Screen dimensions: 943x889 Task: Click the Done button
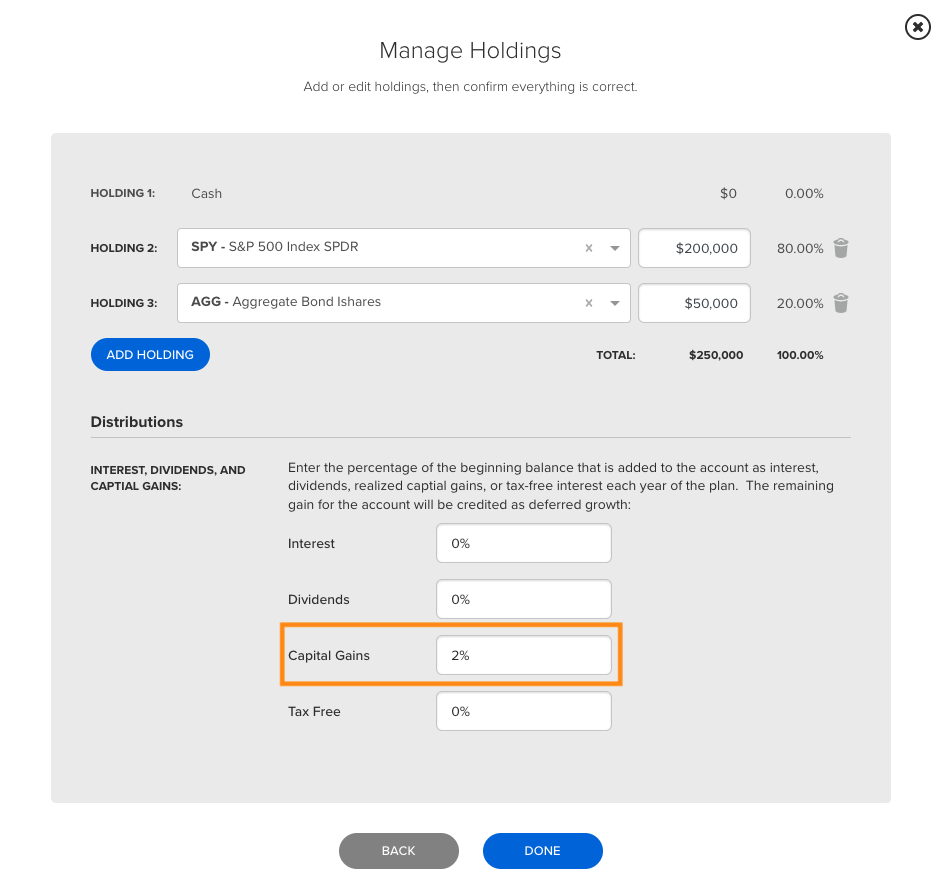tap(542, 851)
